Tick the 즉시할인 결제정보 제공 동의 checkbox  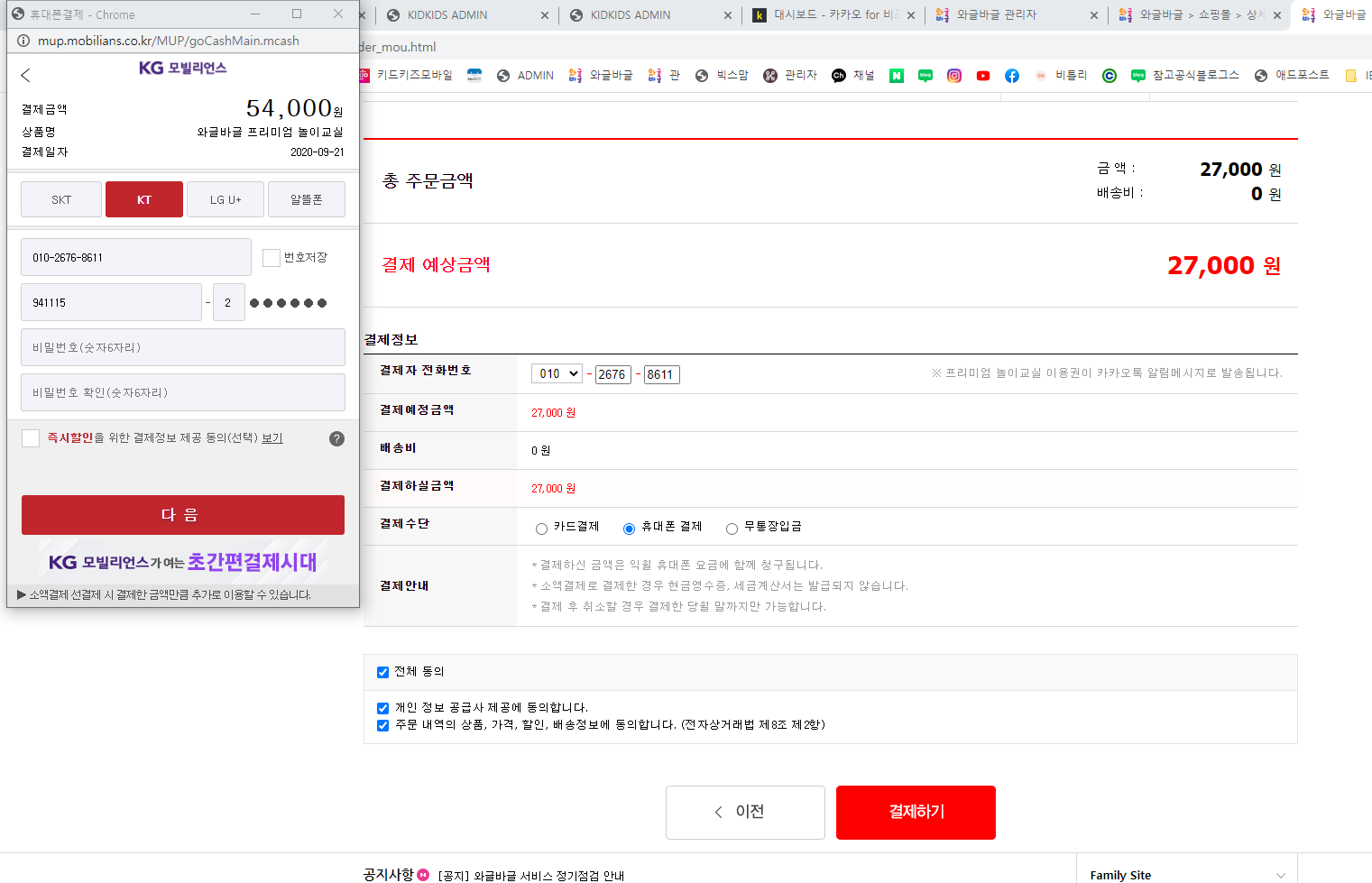[31, 438]
